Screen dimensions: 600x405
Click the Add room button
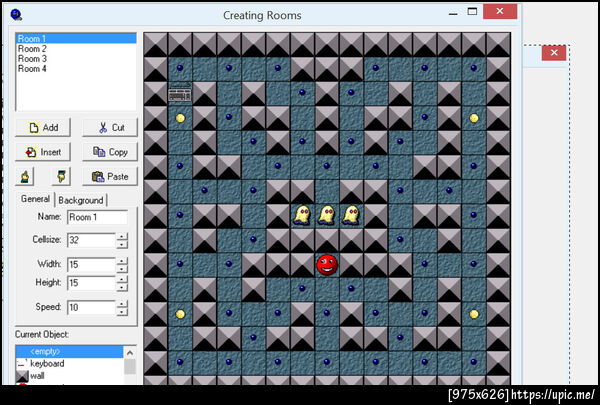(x=43, y=127)
